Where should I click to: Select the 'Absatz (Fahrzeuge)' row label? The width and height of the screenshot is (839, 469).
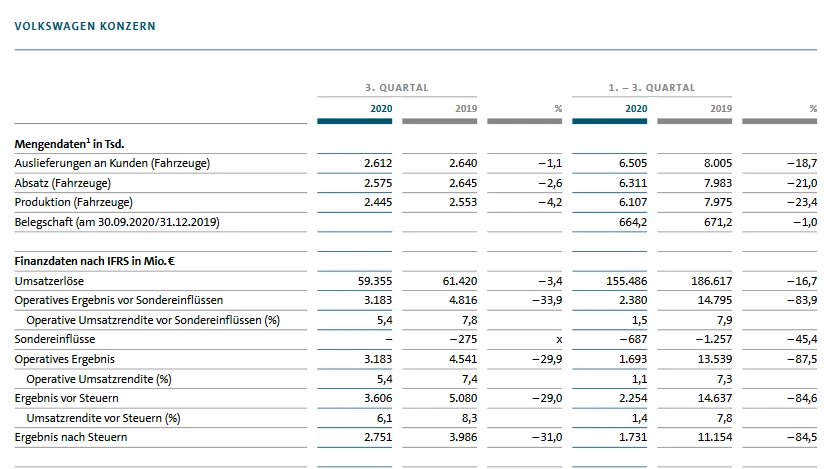tap(62, 183)
